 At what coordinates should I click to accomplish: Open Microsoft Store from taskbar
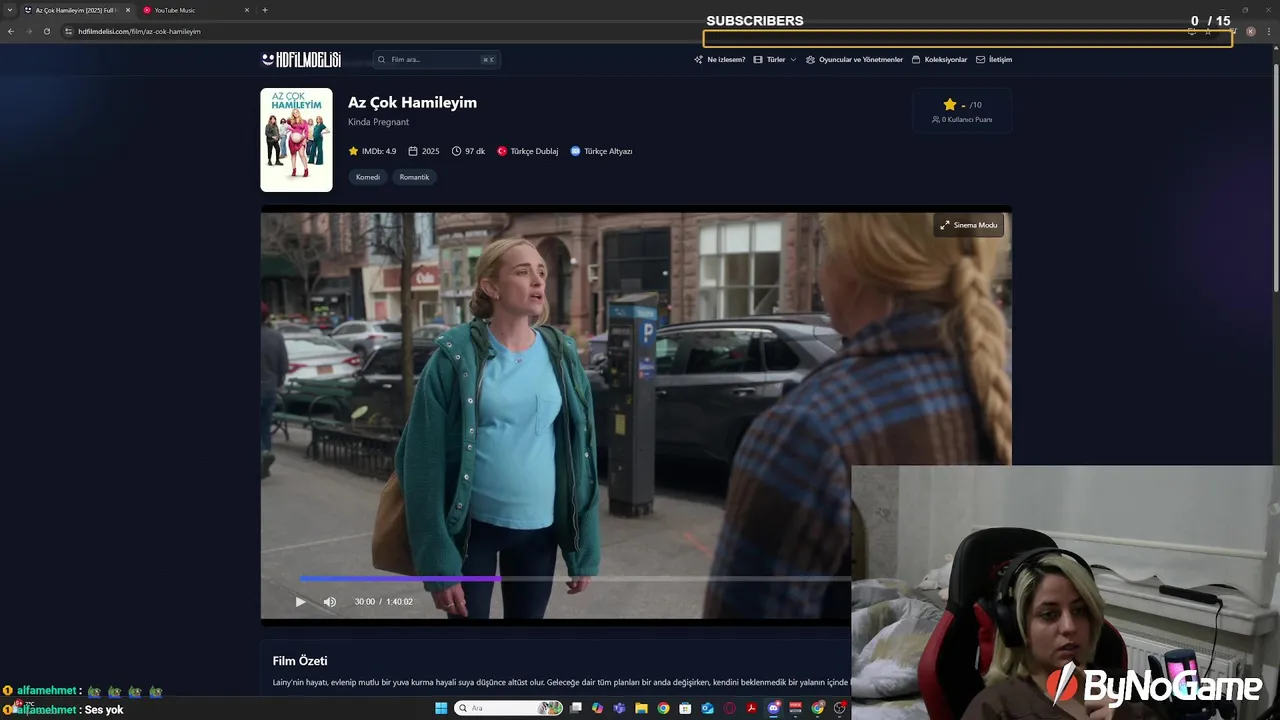coord(685,708)
